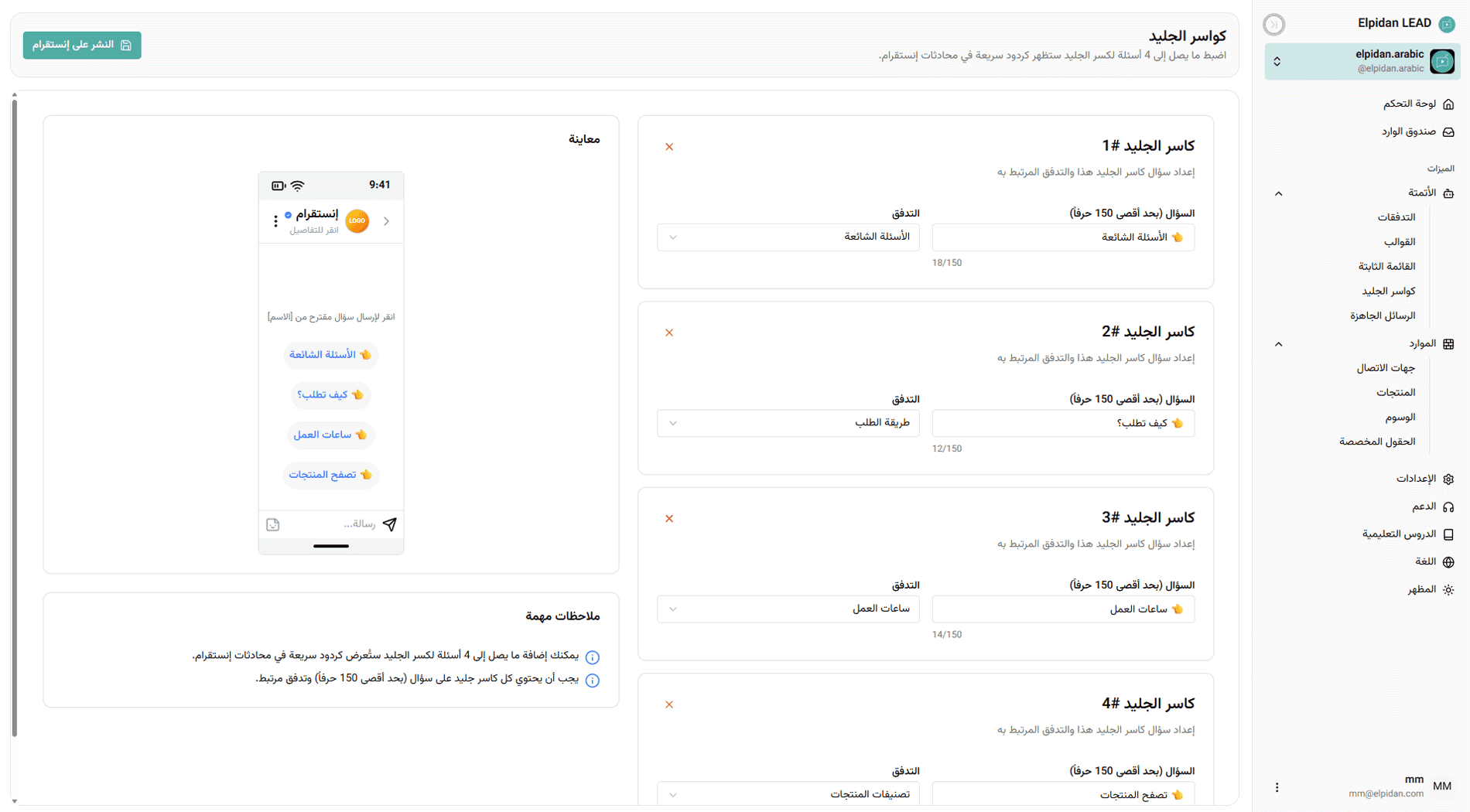This screenshot has height=812, width=1470.
Task: Click the headset icon beside الدعم
Action: coord(1448,507)
